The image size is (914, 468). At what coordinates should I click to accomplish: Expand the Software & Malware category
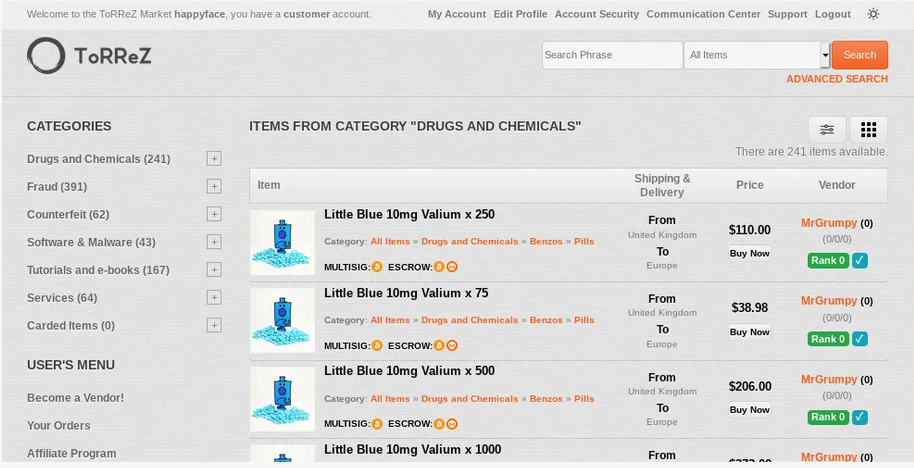tap(214, 242)
